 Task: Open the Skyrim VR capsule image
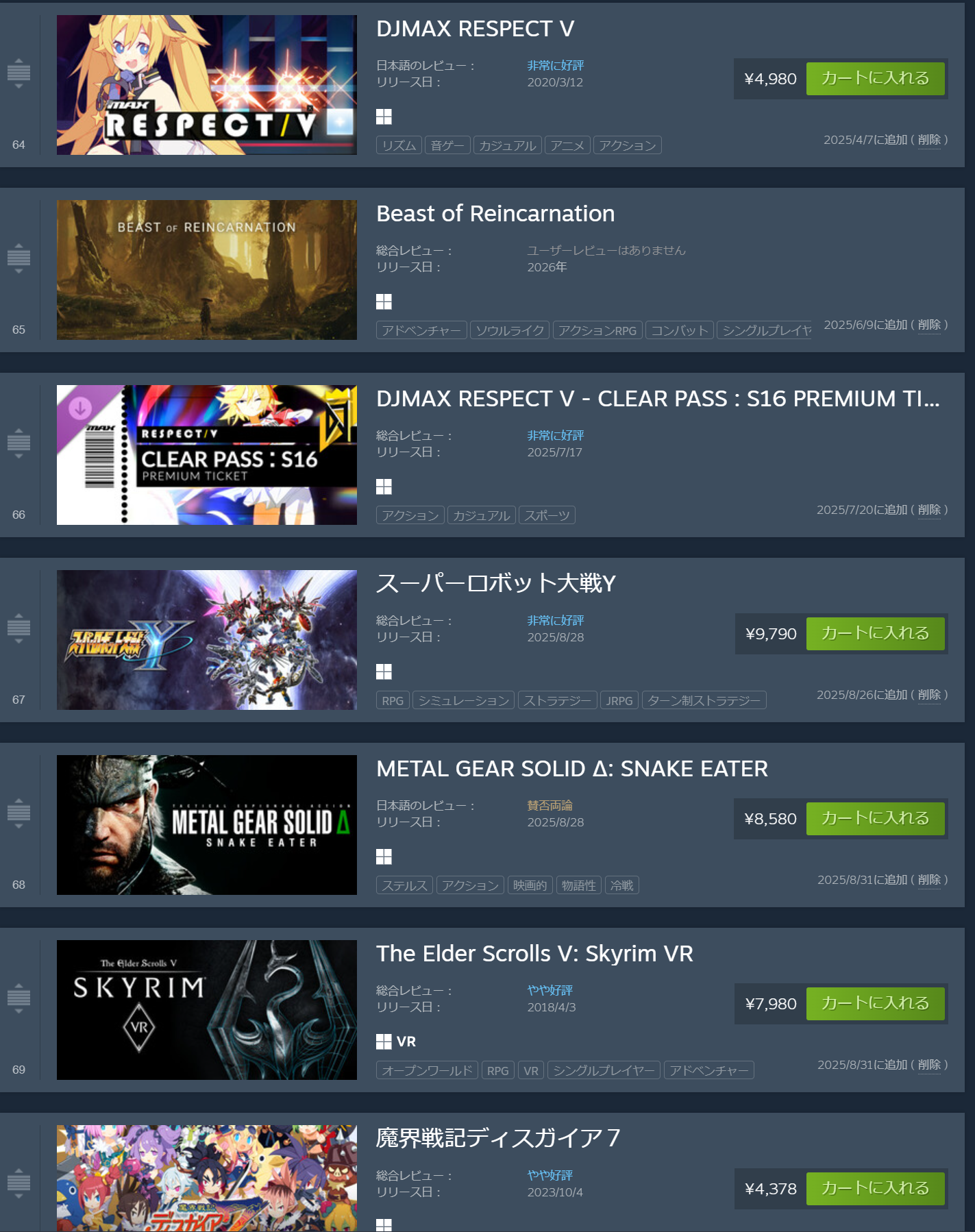tap(207, 1010)
